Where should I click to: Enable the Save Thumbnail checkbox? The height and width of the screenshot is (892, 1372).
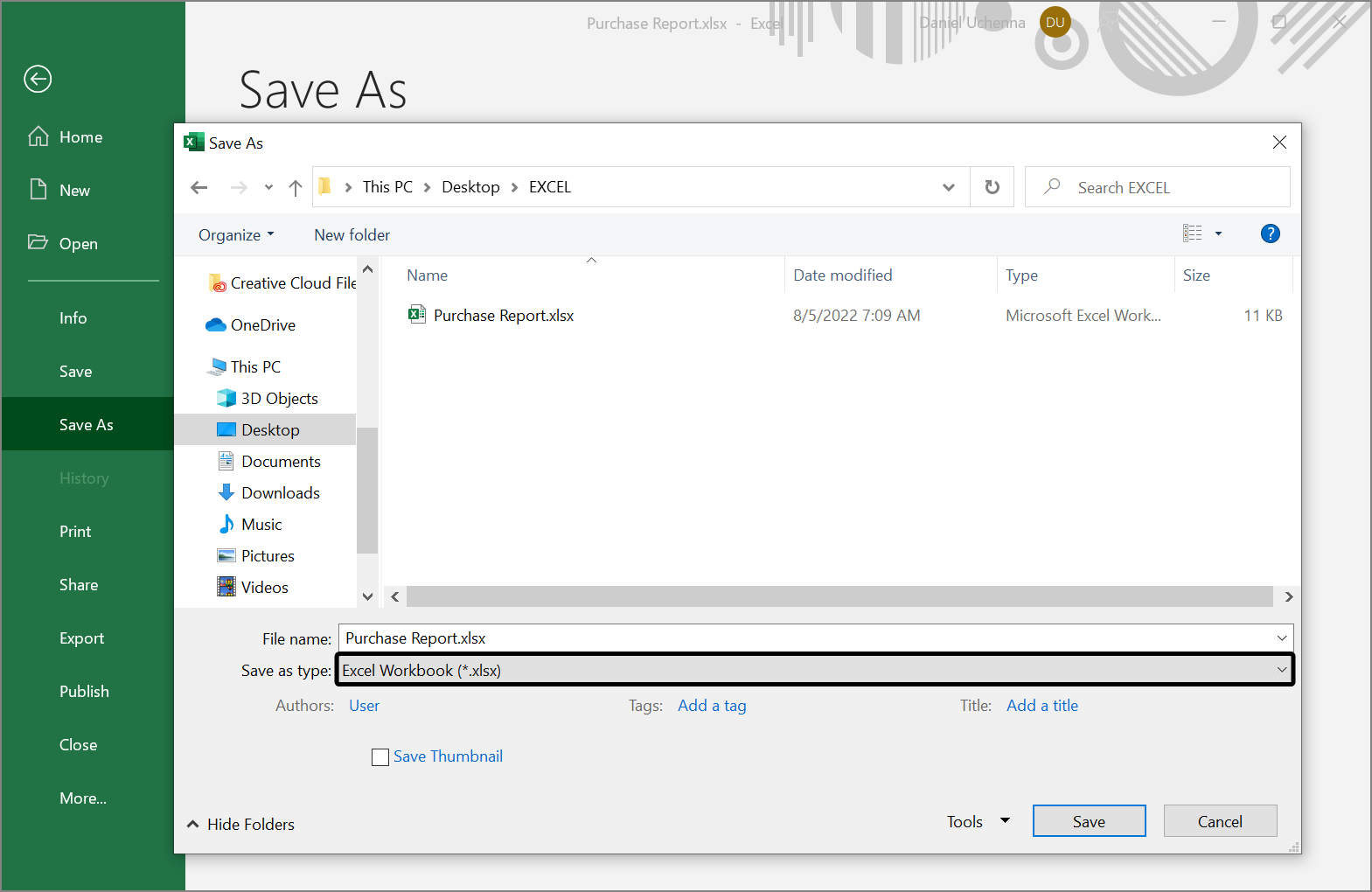coord(380,757)
